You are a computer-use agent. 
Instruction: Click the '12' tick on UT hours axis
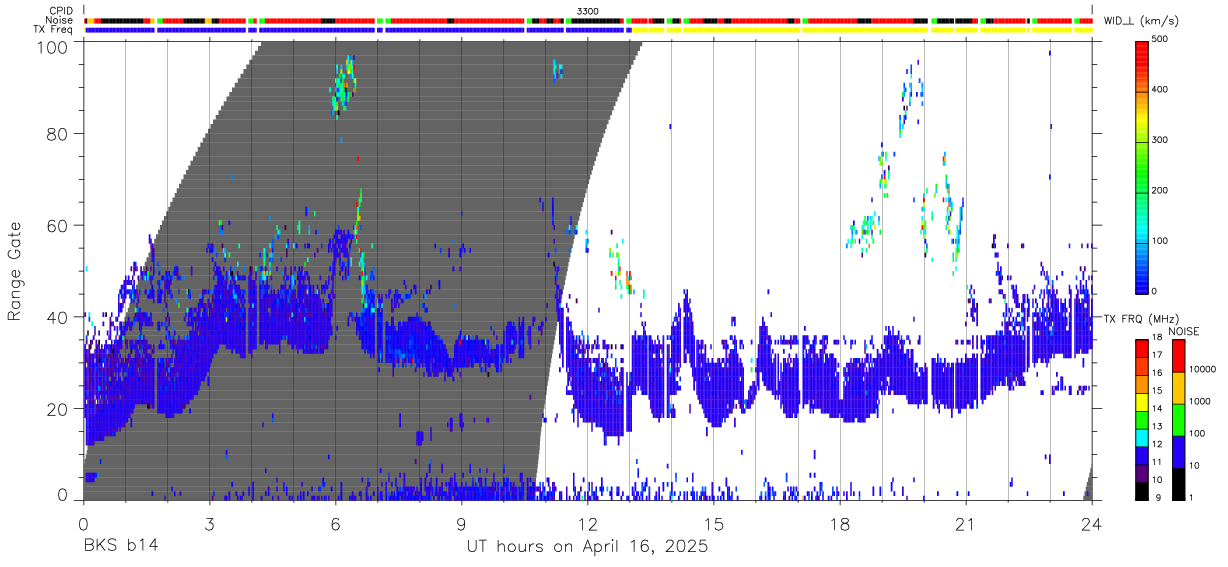coord(587,522)
